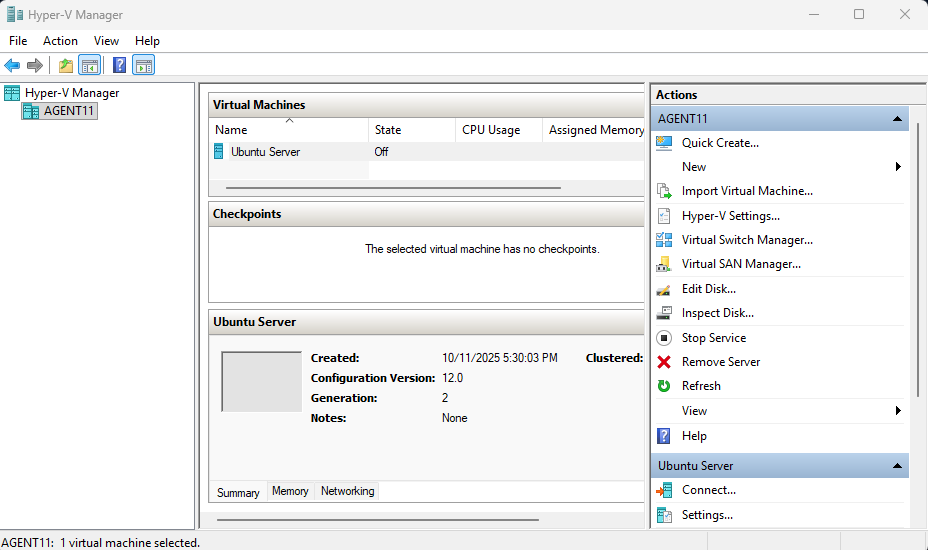
Task: Click Connect... under Ubuntu Server
Action: [708, 490]
